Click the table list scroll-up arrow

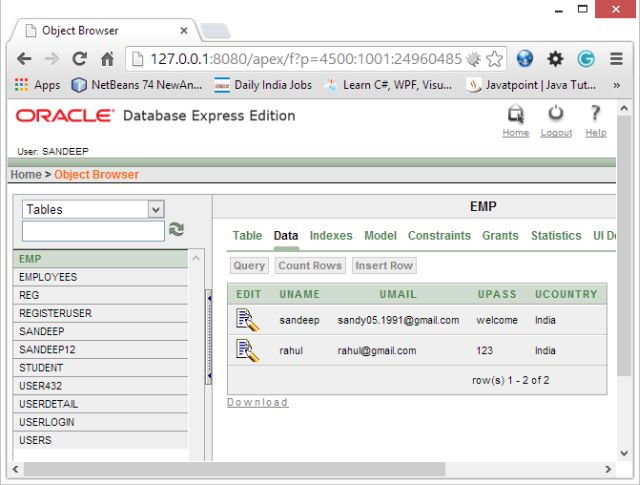click(196, 258)
